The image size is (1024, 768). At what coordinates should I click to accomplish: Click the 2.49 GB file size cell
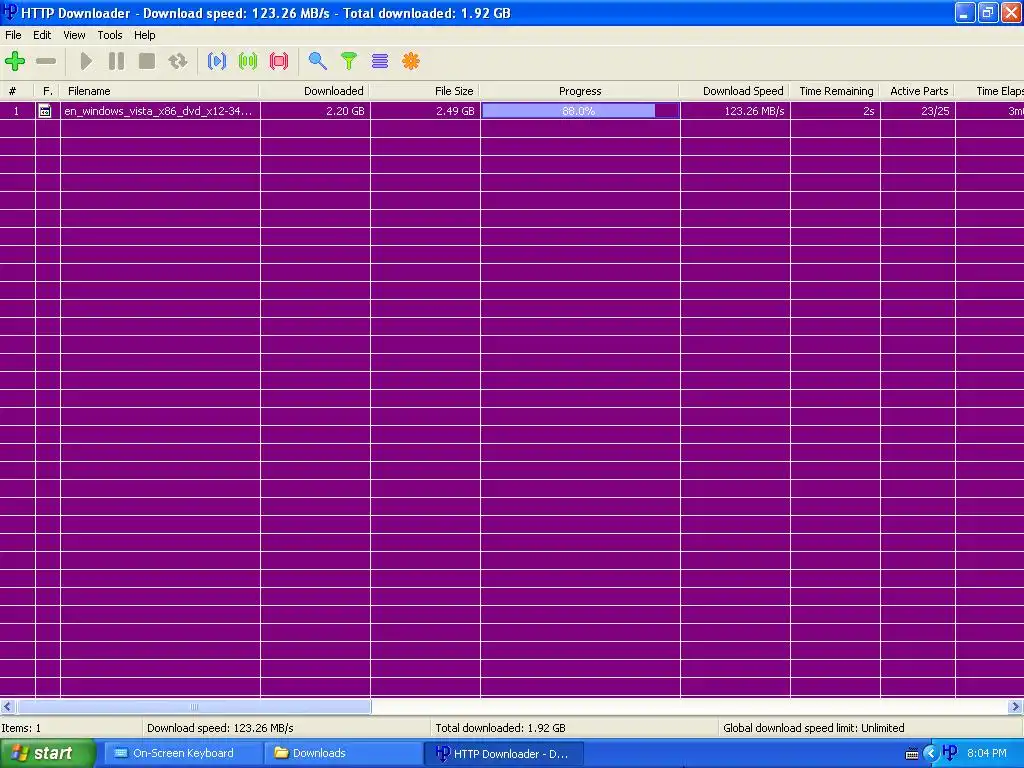tap(425, 111)
